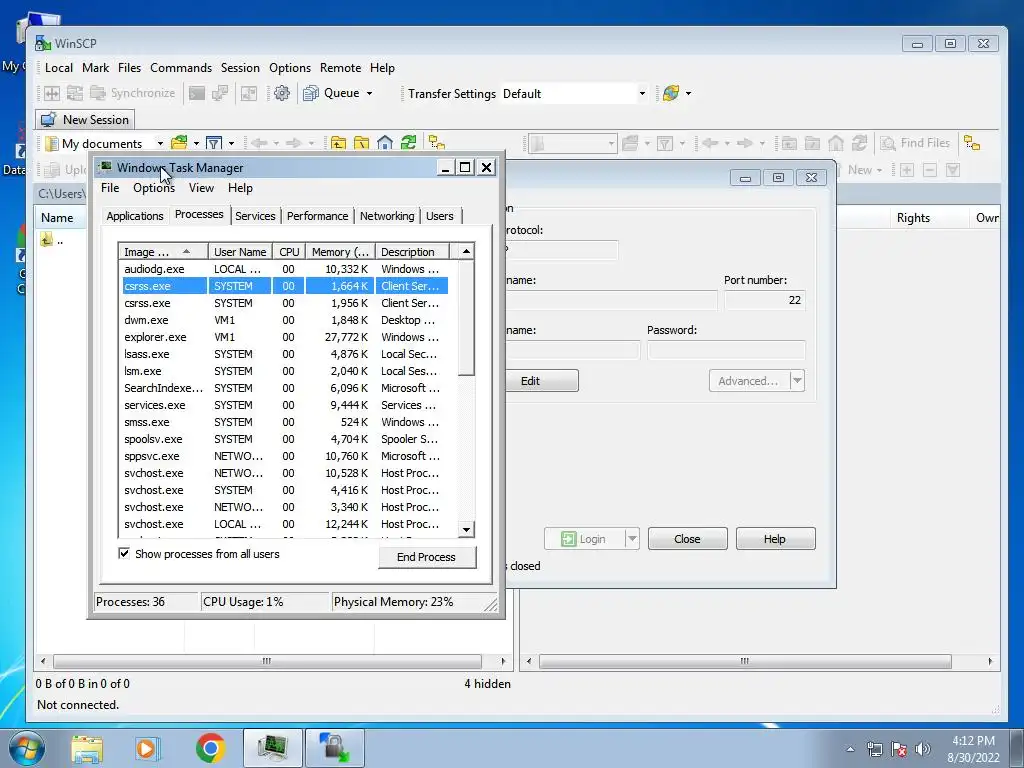Click the Action Center flag tray icon
Image resolution: width=1024 pixels, height=768 pixels.
(x=899, y=749)
